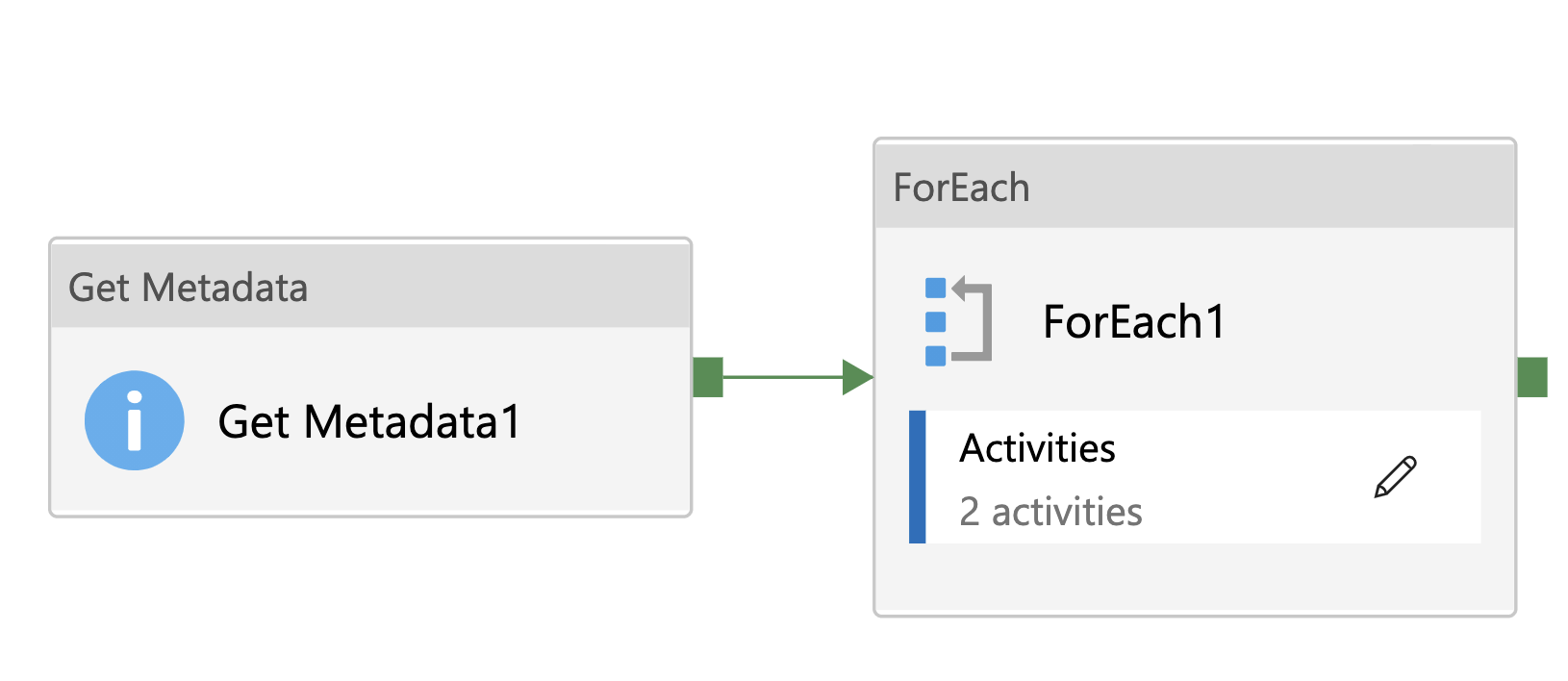
Task: Click the top blue square in ForEach icon
Action: [935, 288]
